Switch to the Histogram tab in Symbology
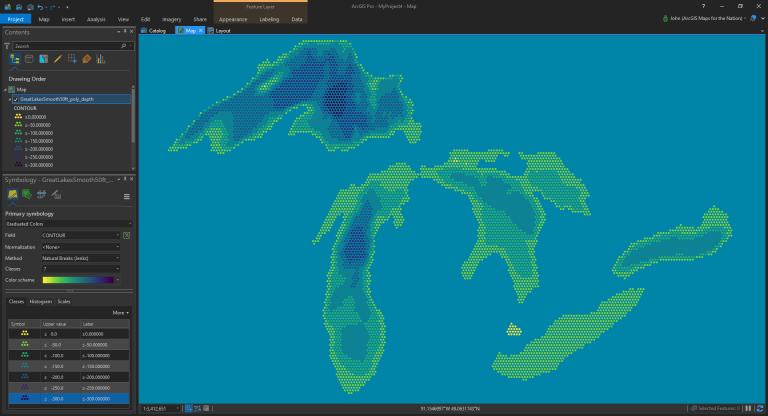Screen dimensions: 768x416 (41, 302)
